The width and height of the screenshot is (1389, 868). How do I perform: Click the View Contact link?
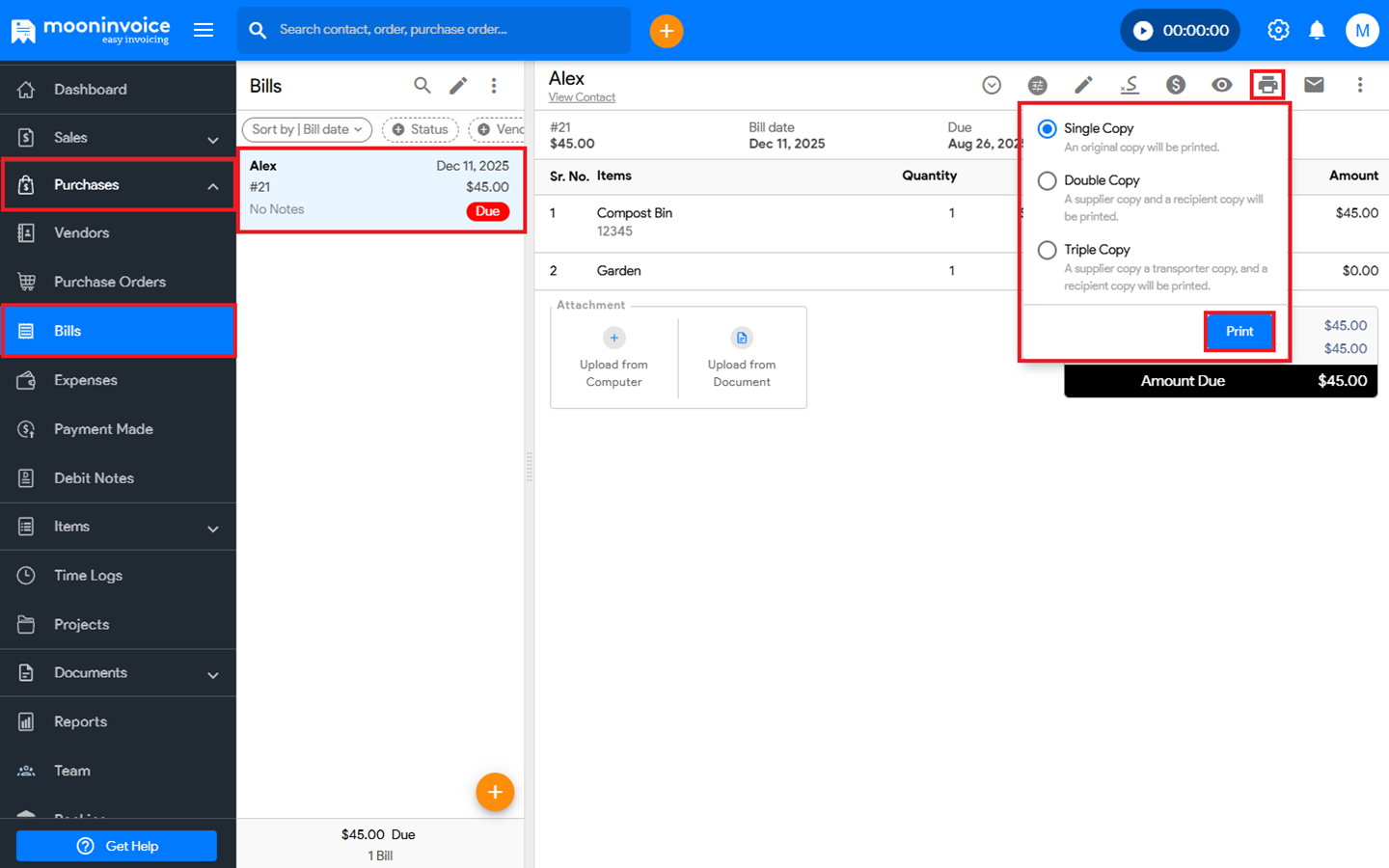coord(582,97)
